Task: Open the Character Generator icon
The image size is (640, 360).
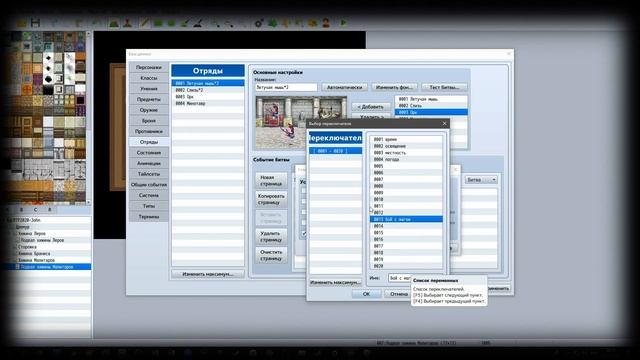Action: [x=326, y=23]
